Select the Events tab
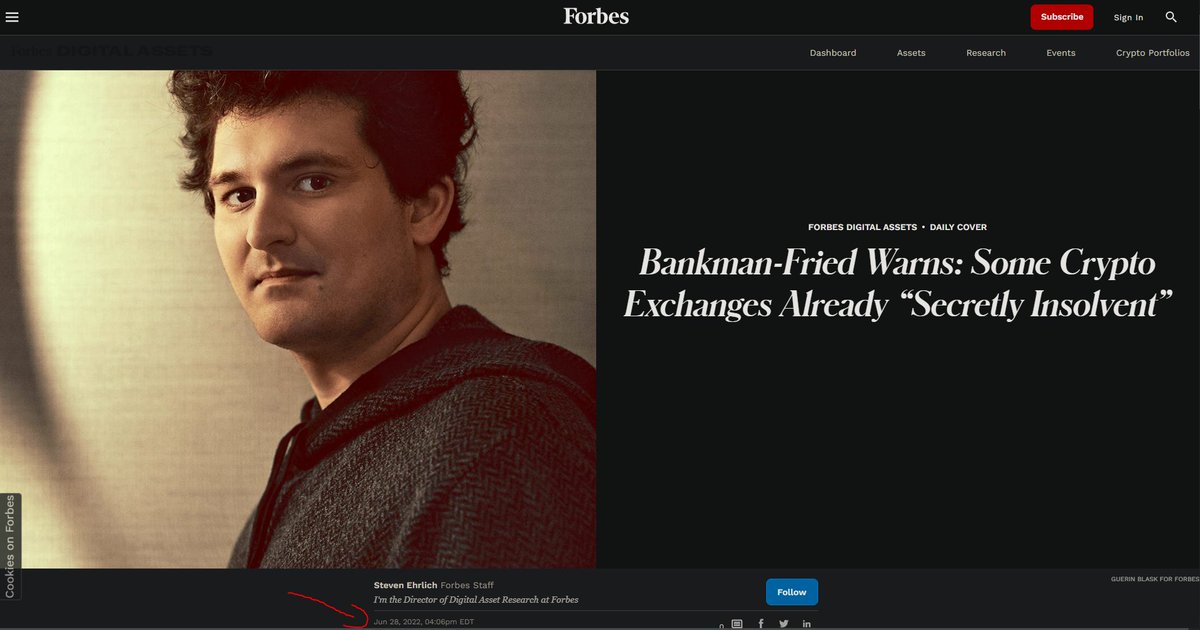 (1061, 53)
